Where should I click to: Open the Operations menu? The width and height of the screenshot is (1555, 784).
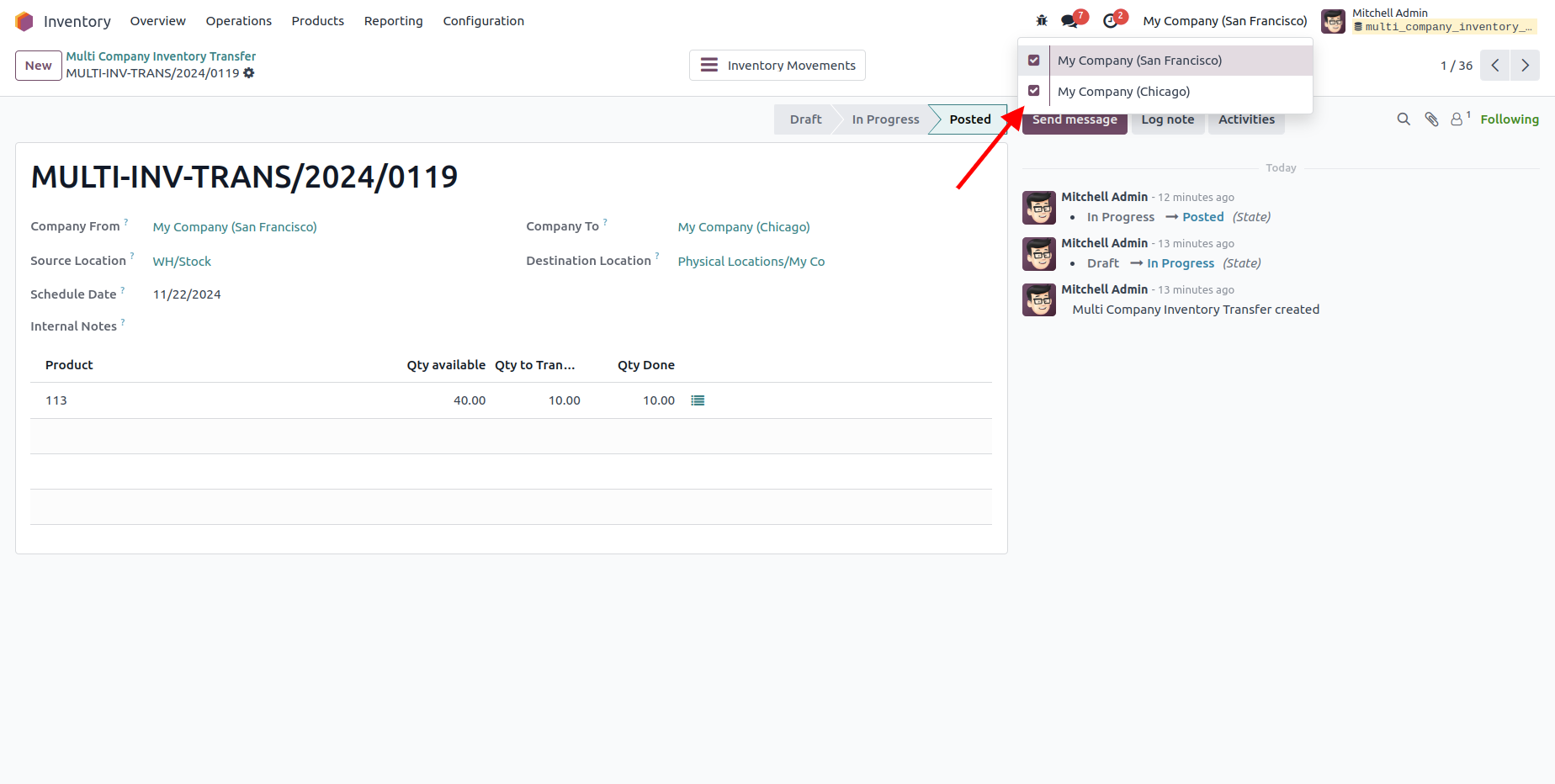(x=238, y=21)
